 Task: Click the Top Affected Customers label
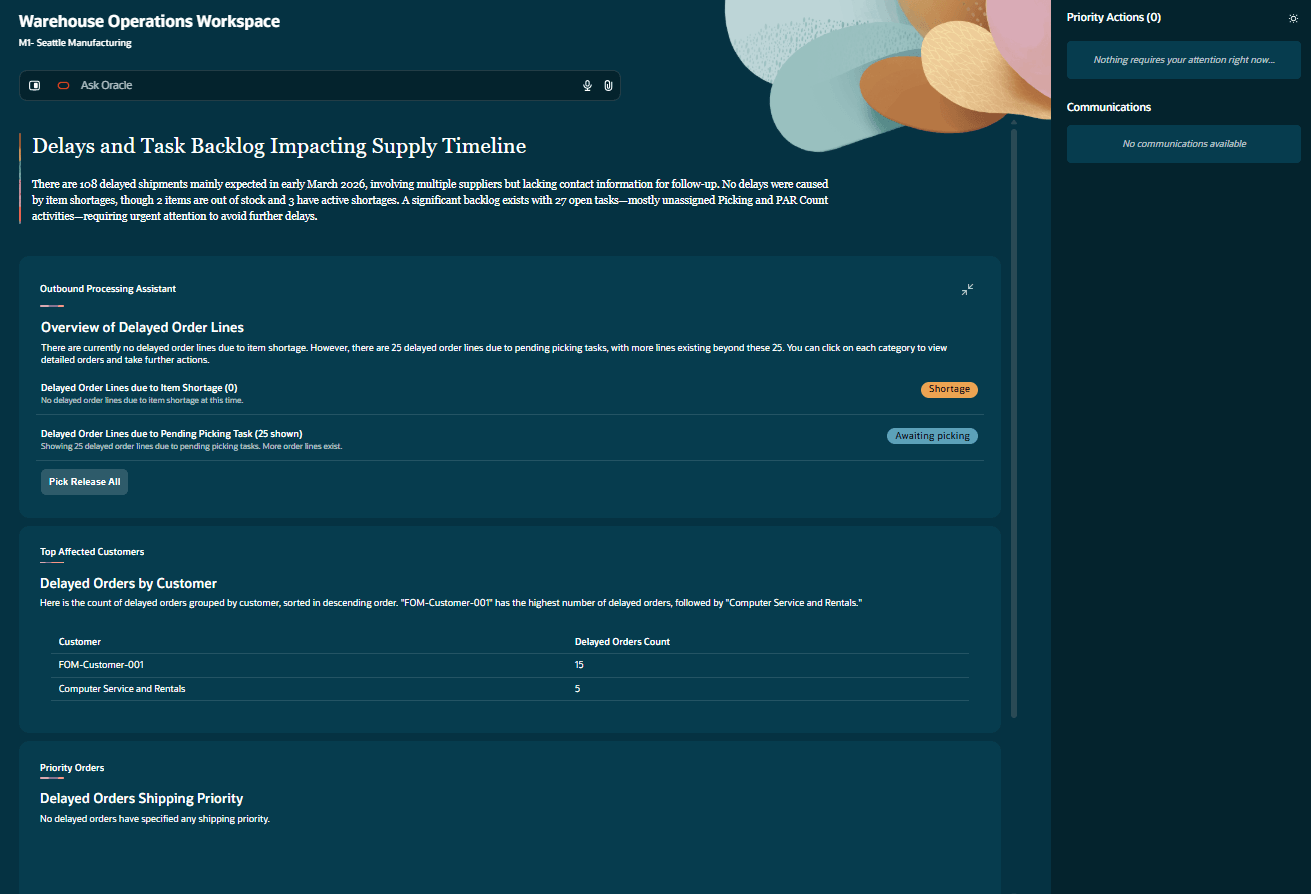point(92,552)
